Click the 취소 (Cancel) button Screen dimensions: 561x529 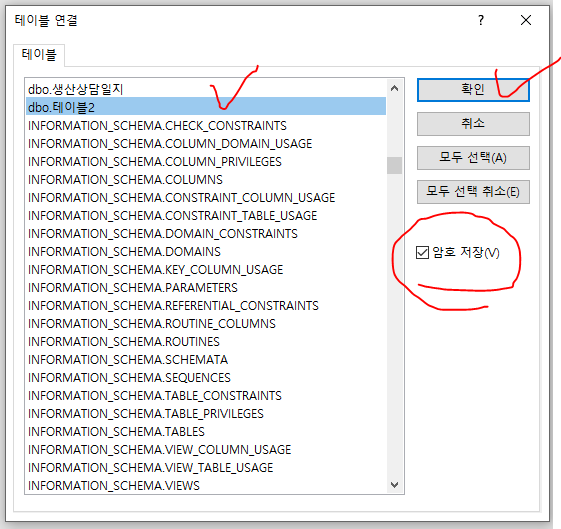(473, 124)
